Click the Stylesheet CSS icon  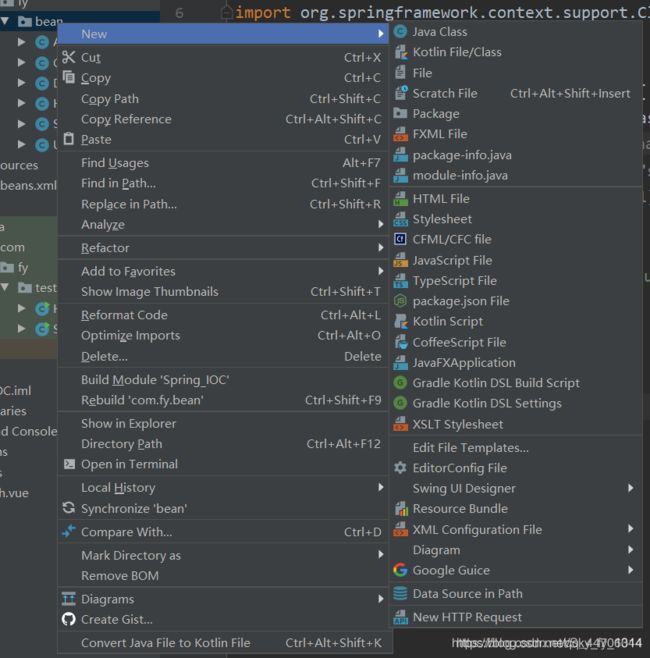pos(401,219)
